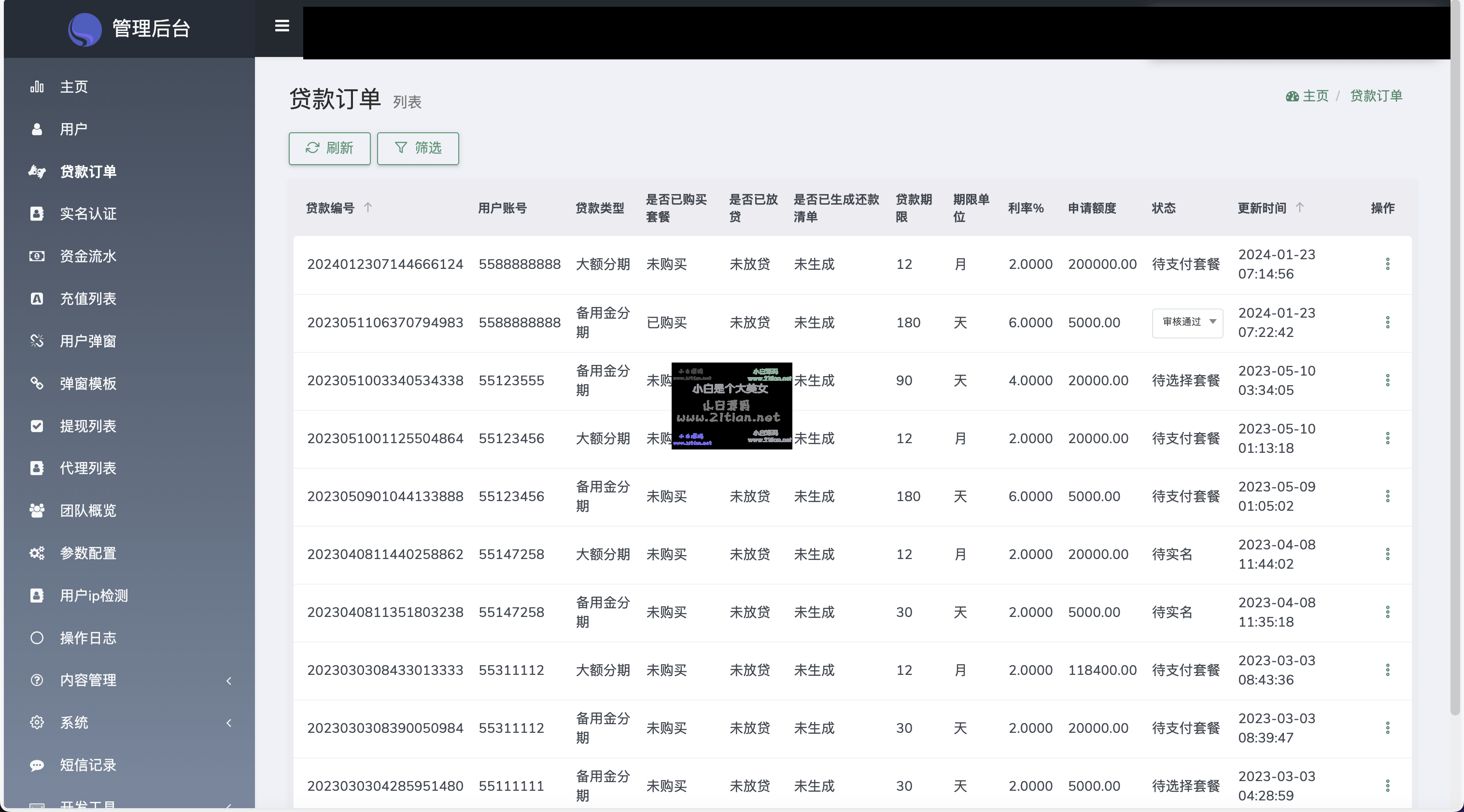Click the 短信记录 chat bubble icon
Image resolution: width=1464 pixels, height=812 pixels.
point(37,765)
